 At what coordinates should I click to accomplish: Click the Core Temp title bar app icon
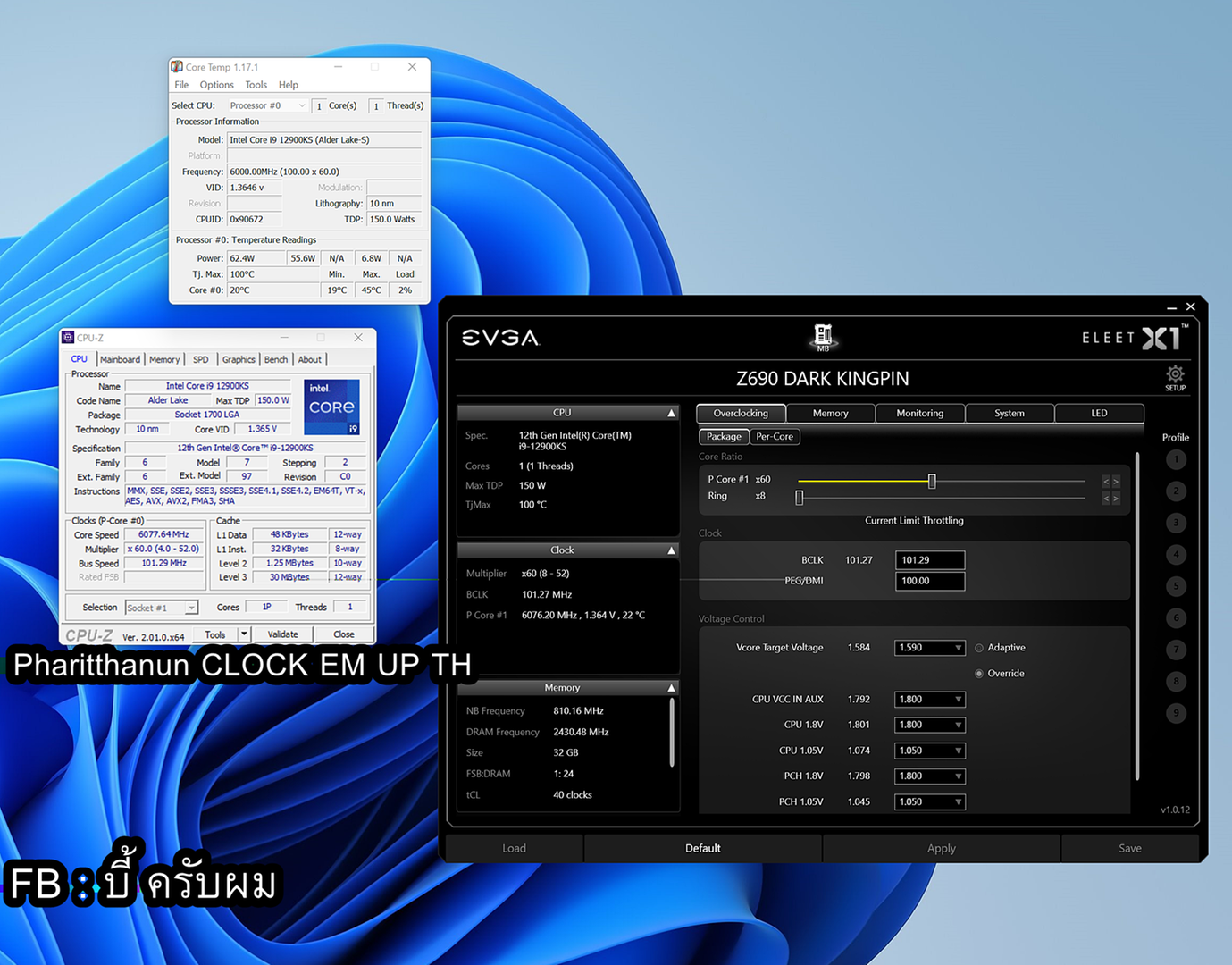pos(177,67)
